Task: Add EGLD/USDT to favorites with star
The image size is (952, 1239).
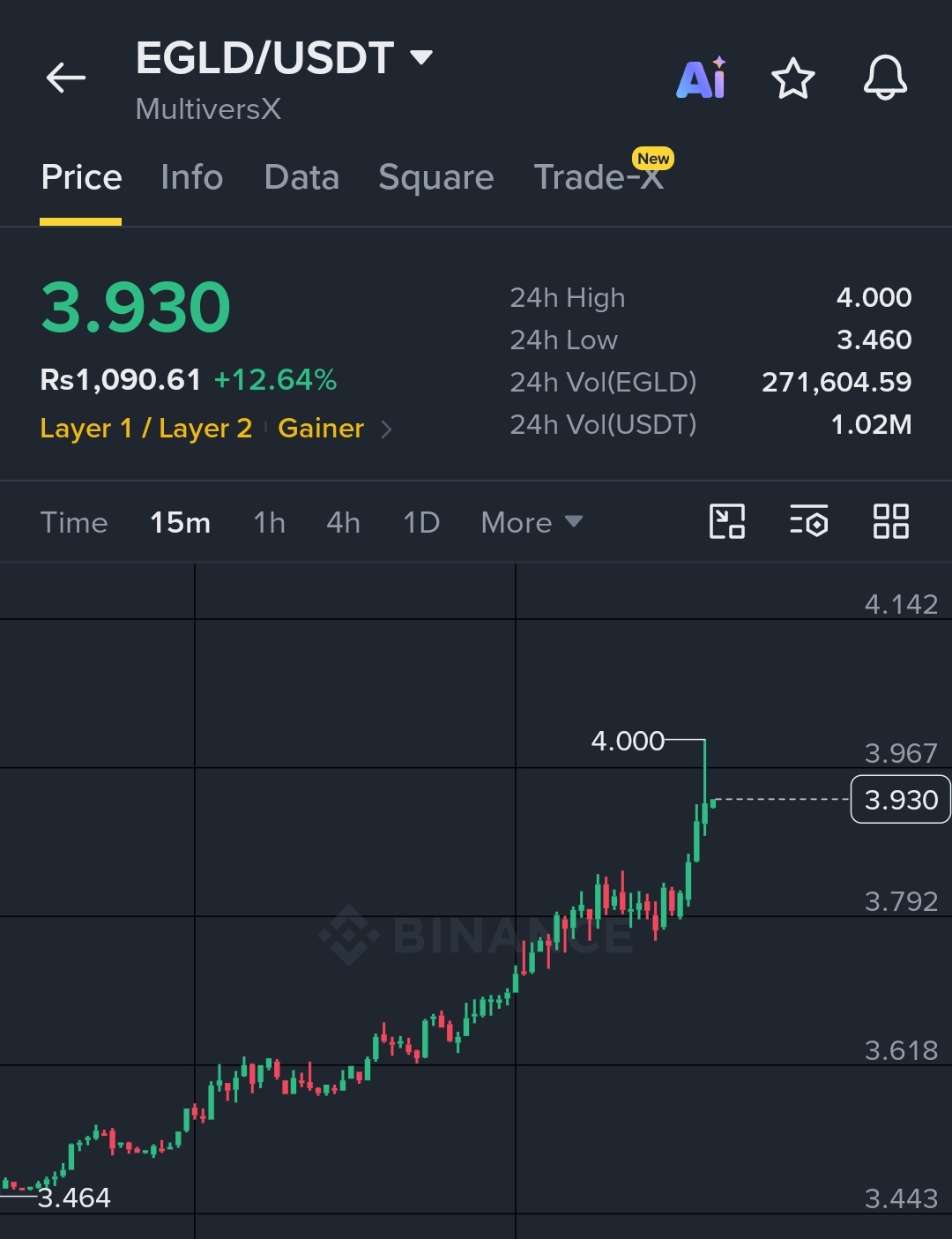Action: coord(793,78)
